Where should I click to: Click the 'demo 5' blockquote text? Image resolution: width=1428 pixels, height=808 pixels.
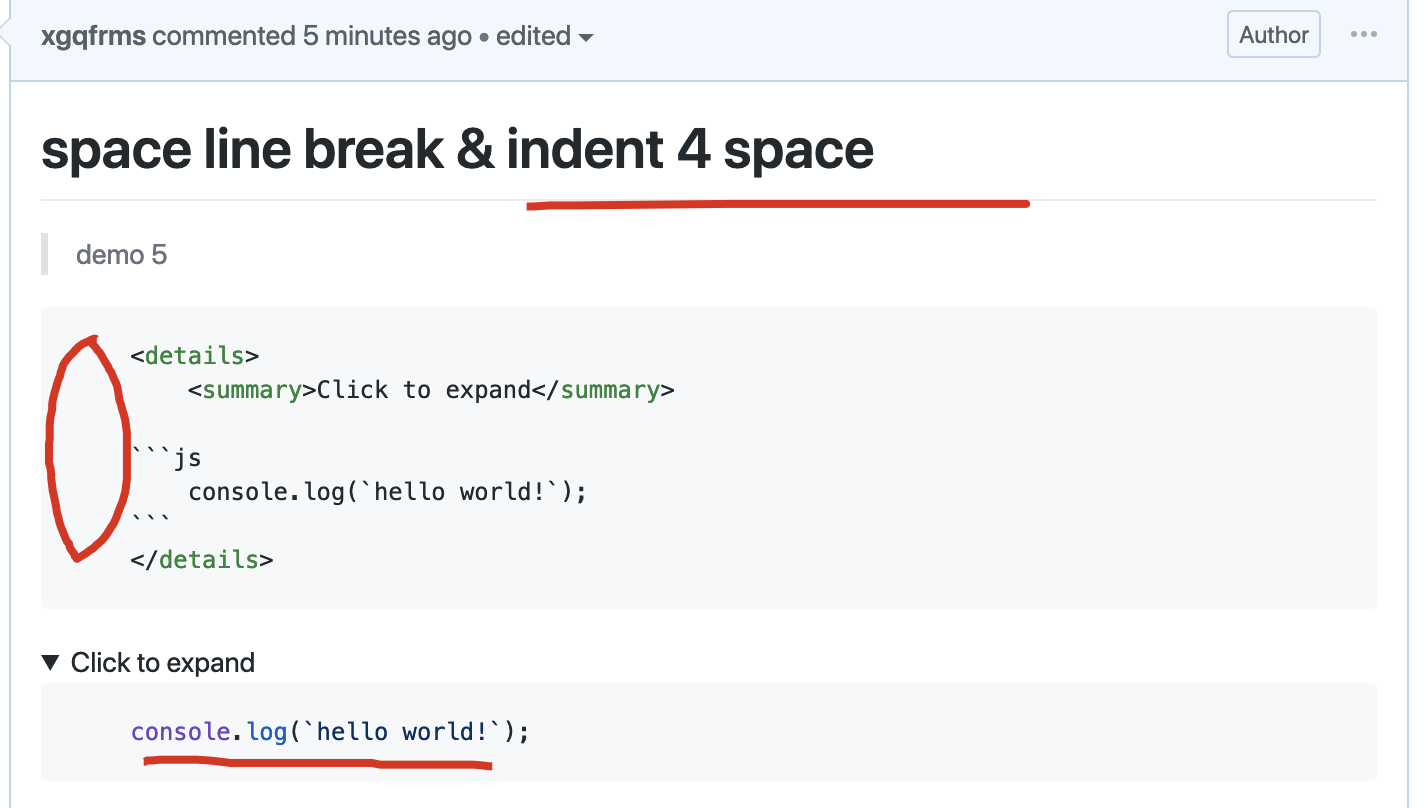tap(121, 255)
